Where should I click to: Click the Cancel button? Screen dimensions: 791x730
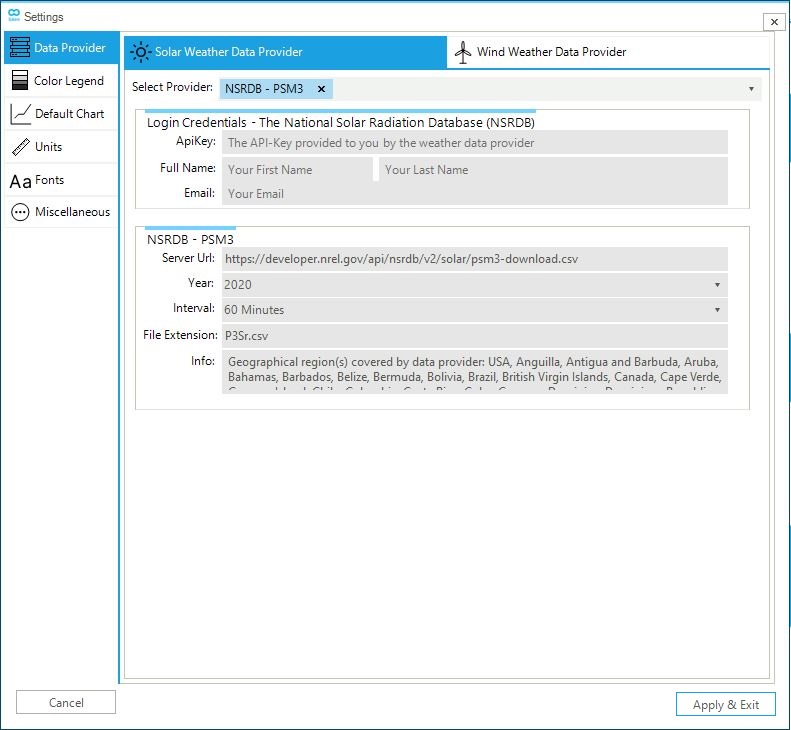point(66,702)
